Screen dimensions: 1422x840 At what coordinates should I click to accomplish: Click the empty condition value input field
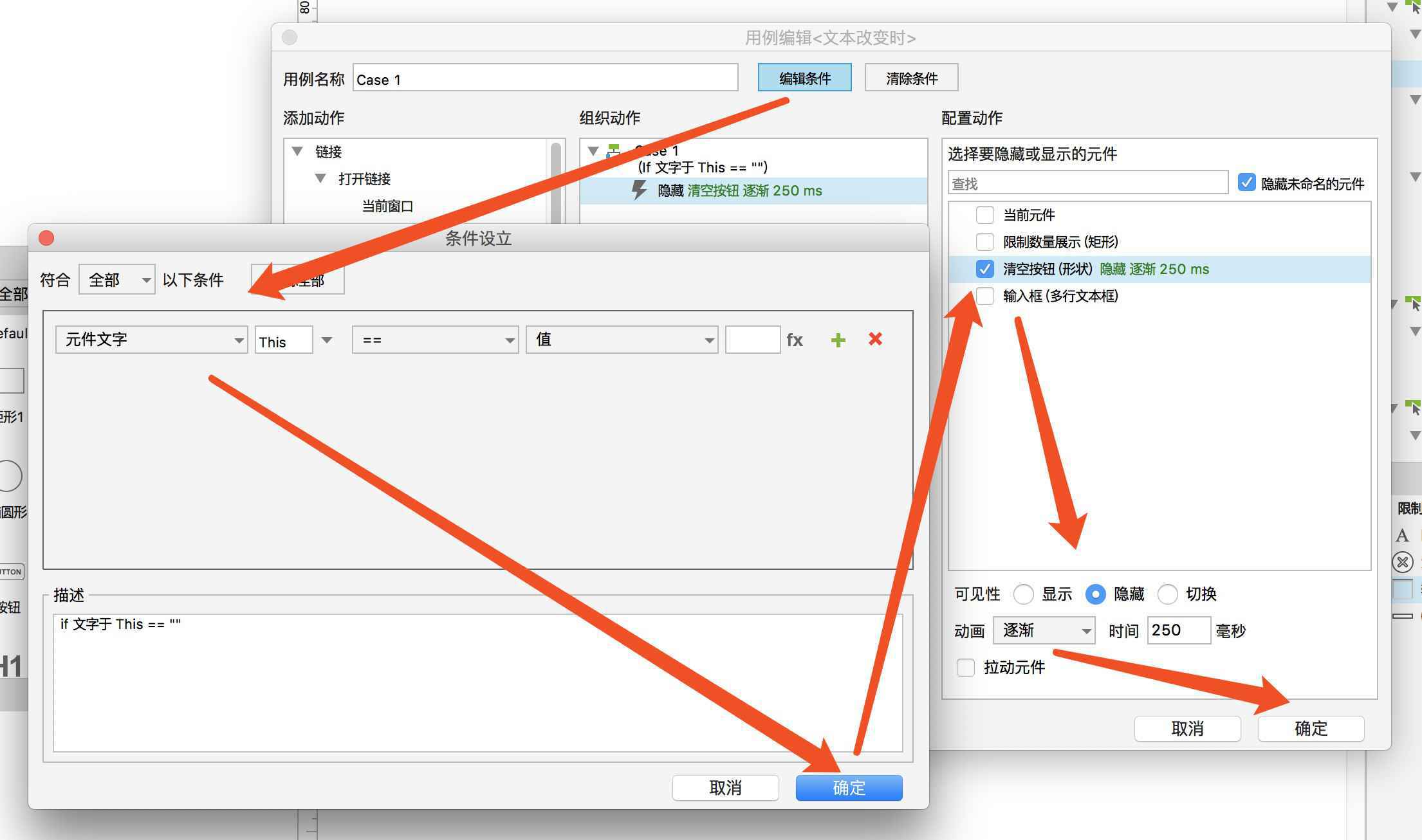[753, 340]
